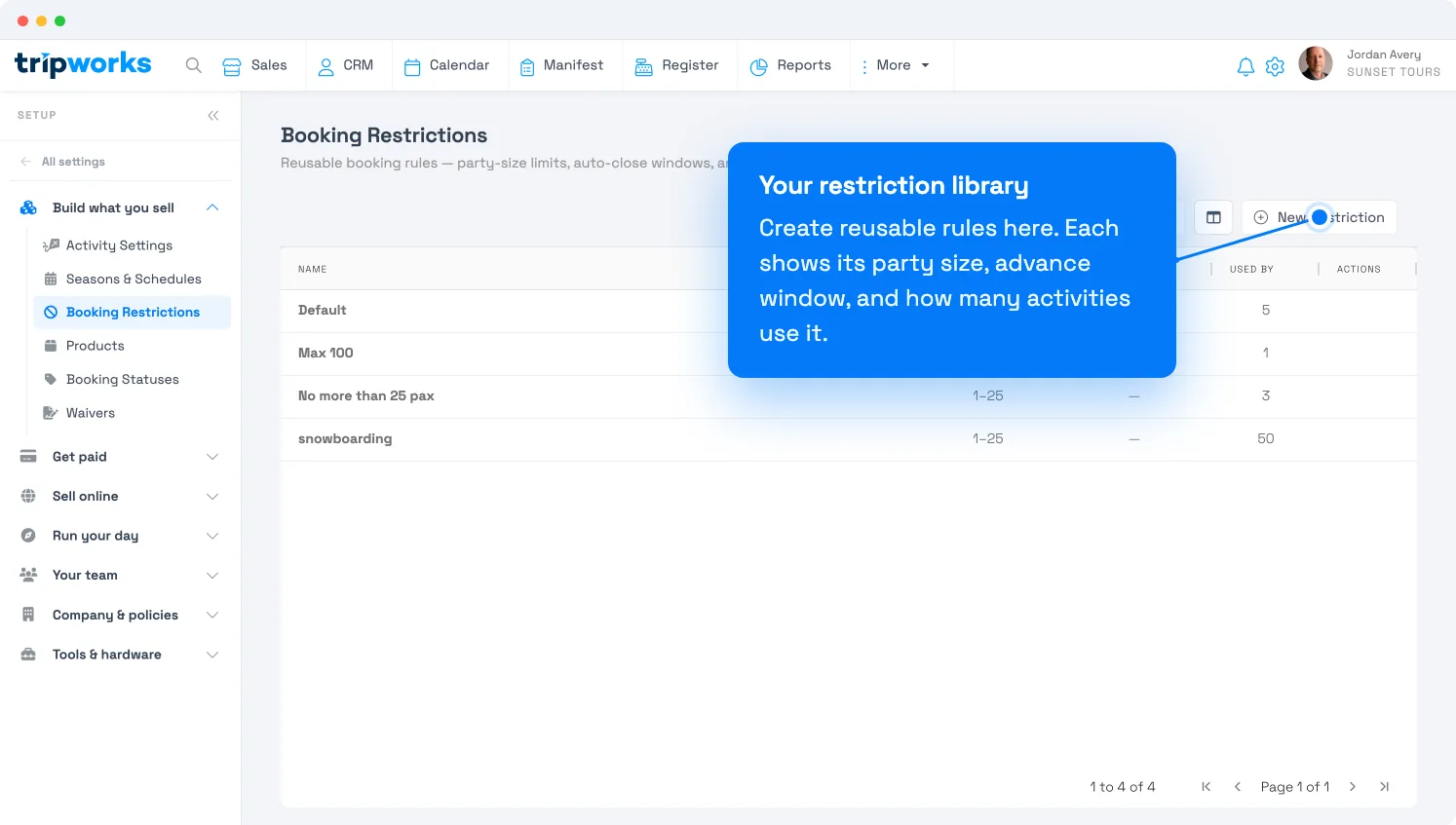Click the Get paid card icon
This screenshot has height=825, width=1456.
click(28, 456)
